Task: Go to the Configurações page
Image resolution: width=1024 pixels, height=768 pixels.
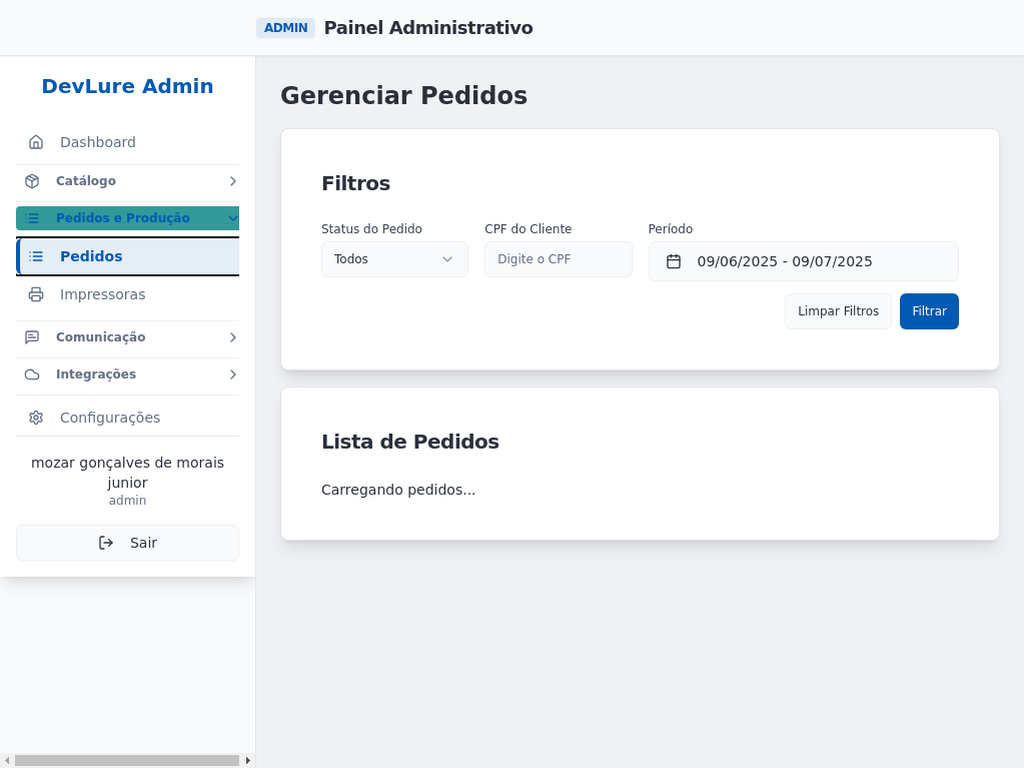Action: point(110,417)
